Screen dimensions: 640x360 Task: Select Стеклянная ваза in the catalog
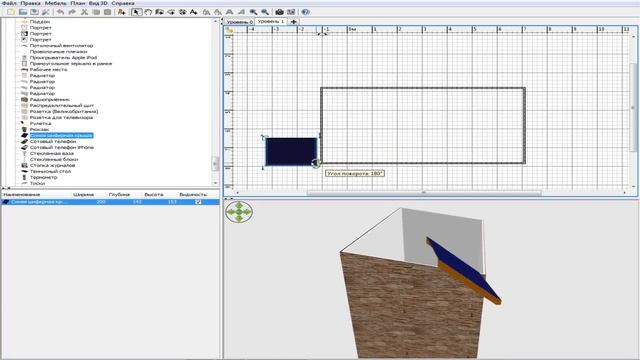pyautogui.click(x=52, y=153)
